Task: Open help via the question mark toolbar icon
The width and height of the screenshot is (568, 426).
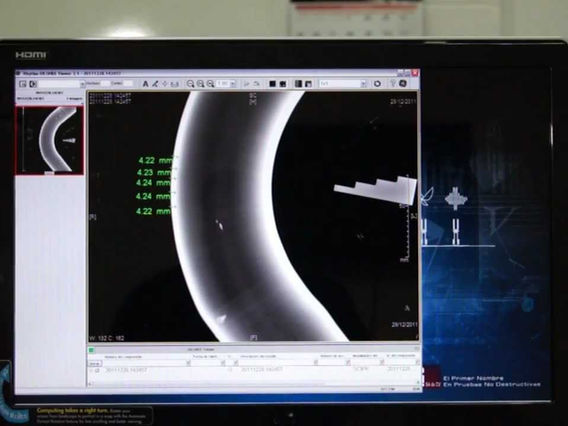Action: pos(392,84)
